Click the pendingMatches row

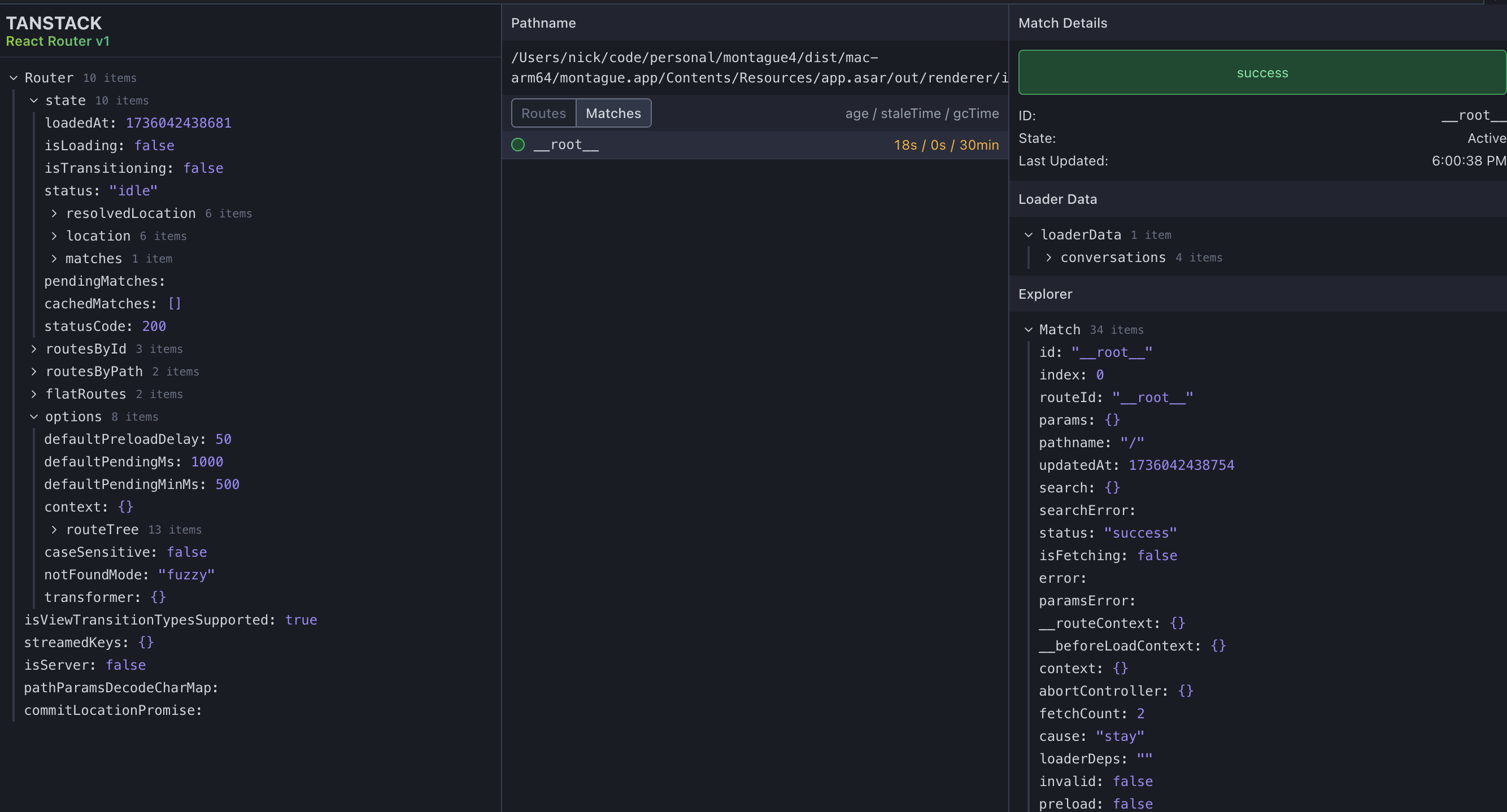pos(104,281)
